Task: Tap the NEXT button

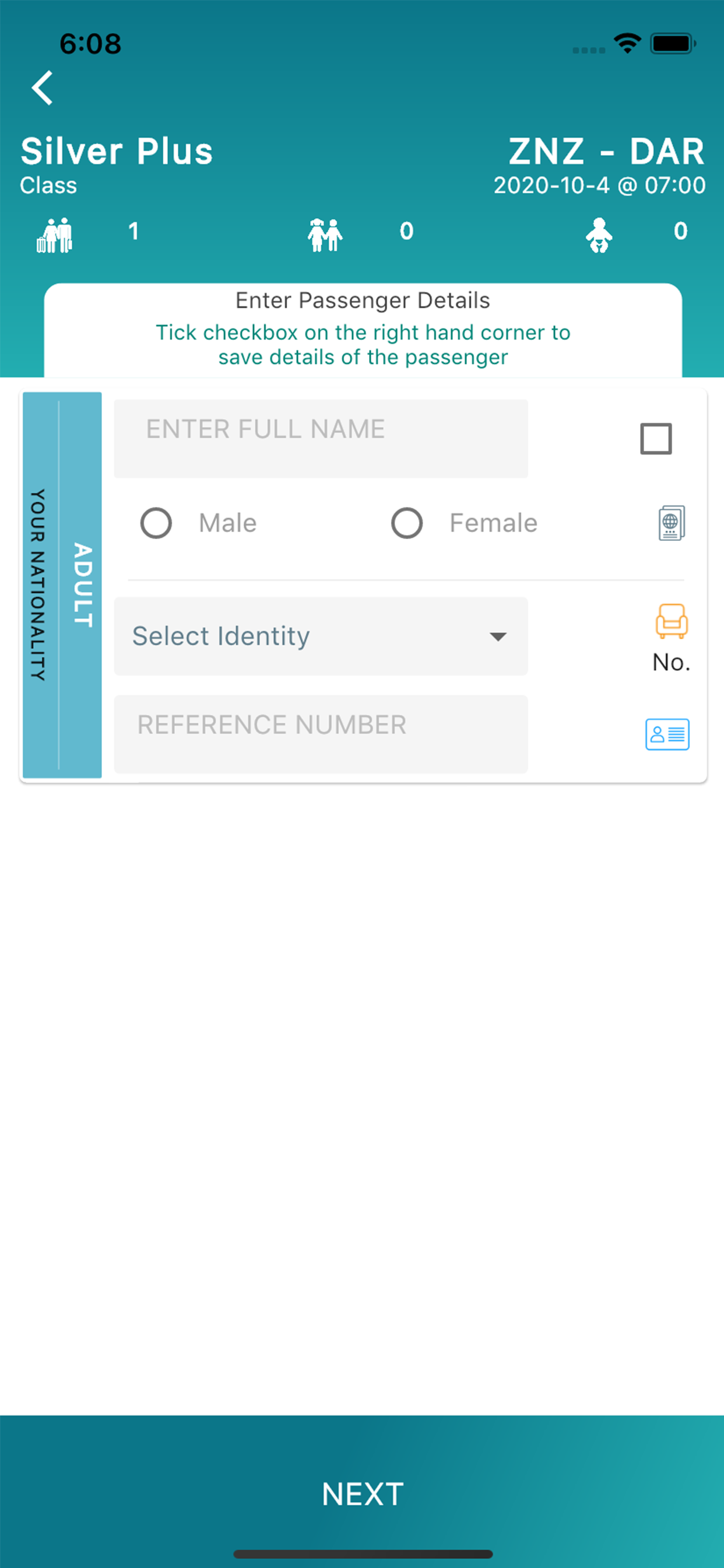Action: pos(362,1493)
